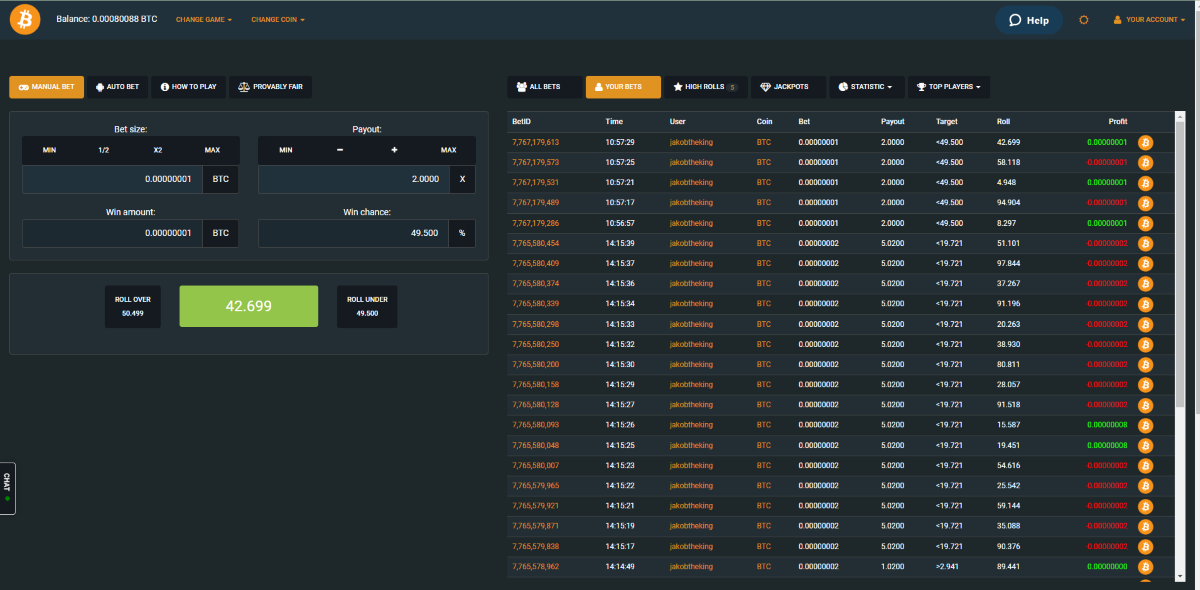Open the Chat side tab
The image size is (1200, 590).
(x=7, y=487)
